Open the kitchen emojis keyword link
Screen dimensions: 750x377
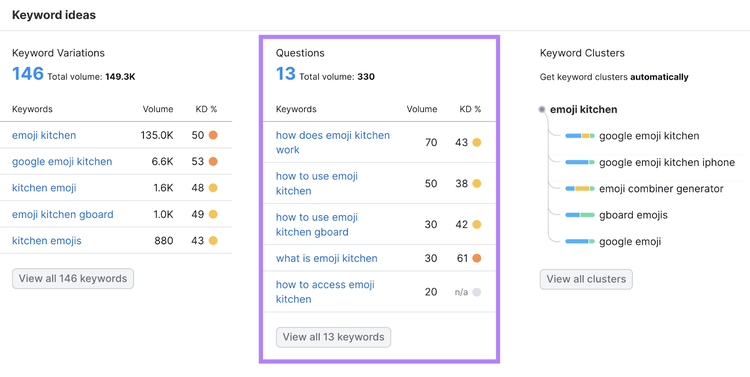pyautogui.click(x=47, y=241)
